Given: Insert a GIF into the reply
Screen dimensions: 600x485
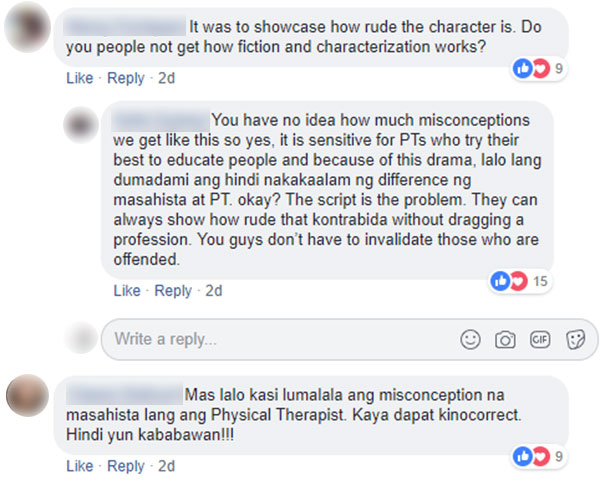Looking at the screenshot, I should pos(540,339).
